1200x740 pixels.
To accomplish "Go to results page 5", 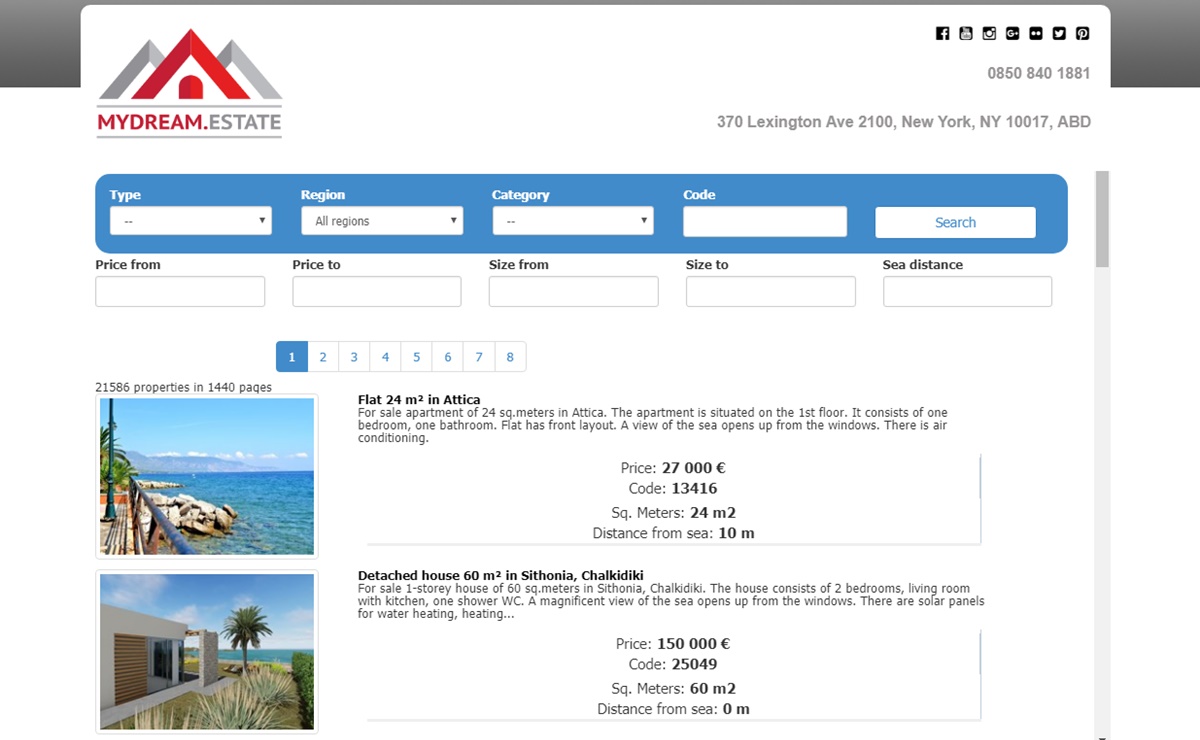I will (417, 357).
